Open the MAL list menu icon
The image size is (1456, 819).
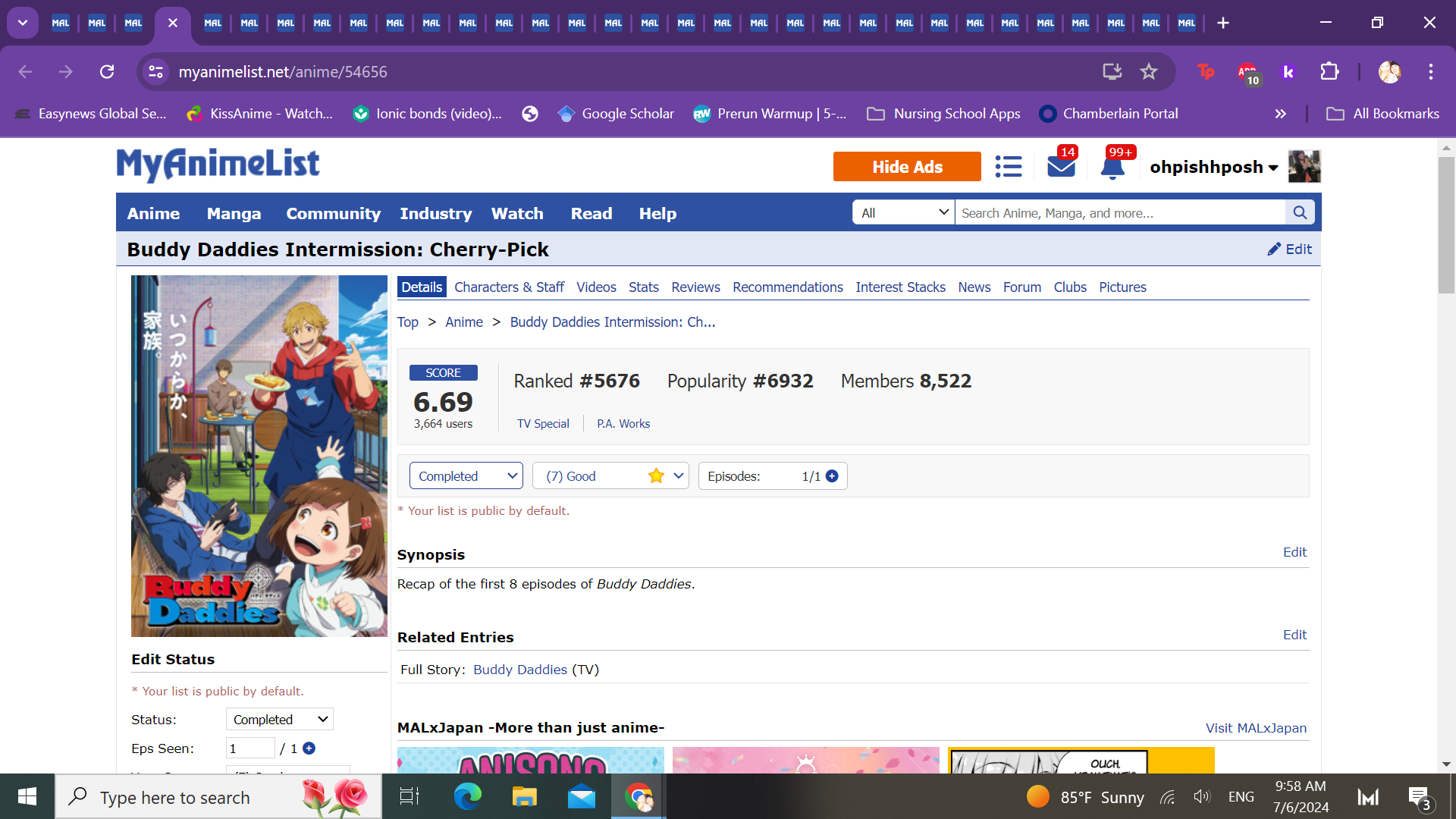pyautogui.click(x=1009, y=167)
